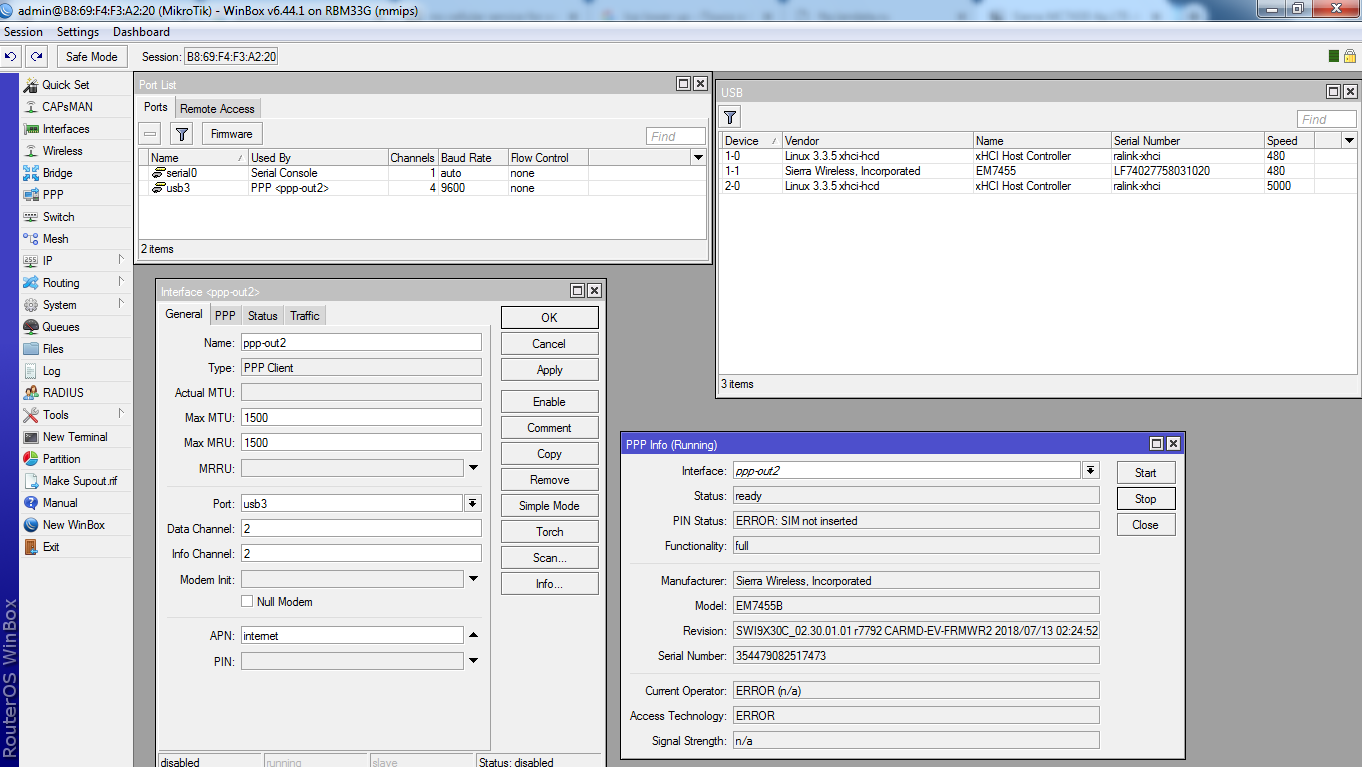Click the filter icon in Port List

(181, 134)
